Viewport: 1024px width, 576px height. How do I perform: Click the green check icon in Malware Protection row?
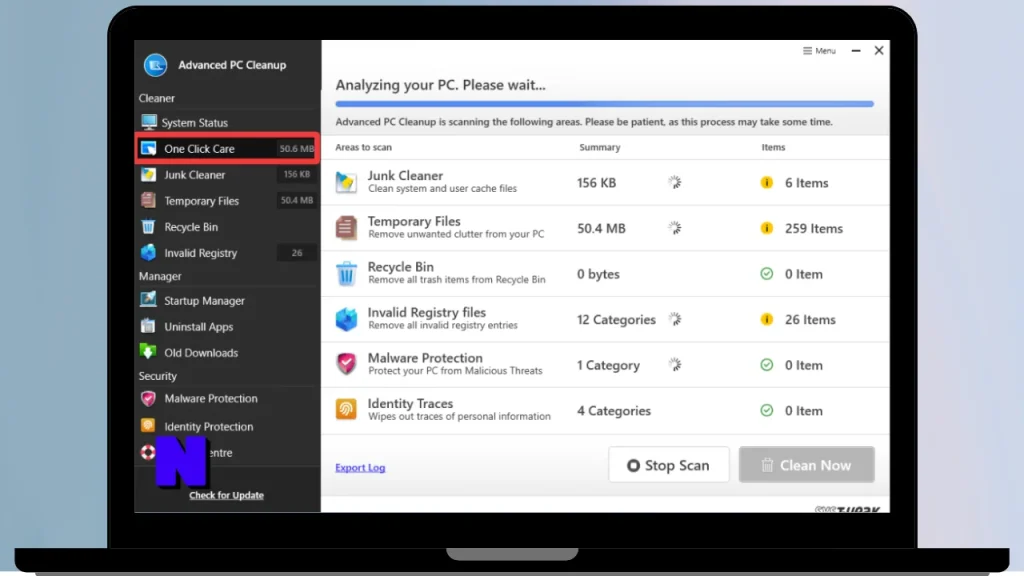click(x=767, y=364)
